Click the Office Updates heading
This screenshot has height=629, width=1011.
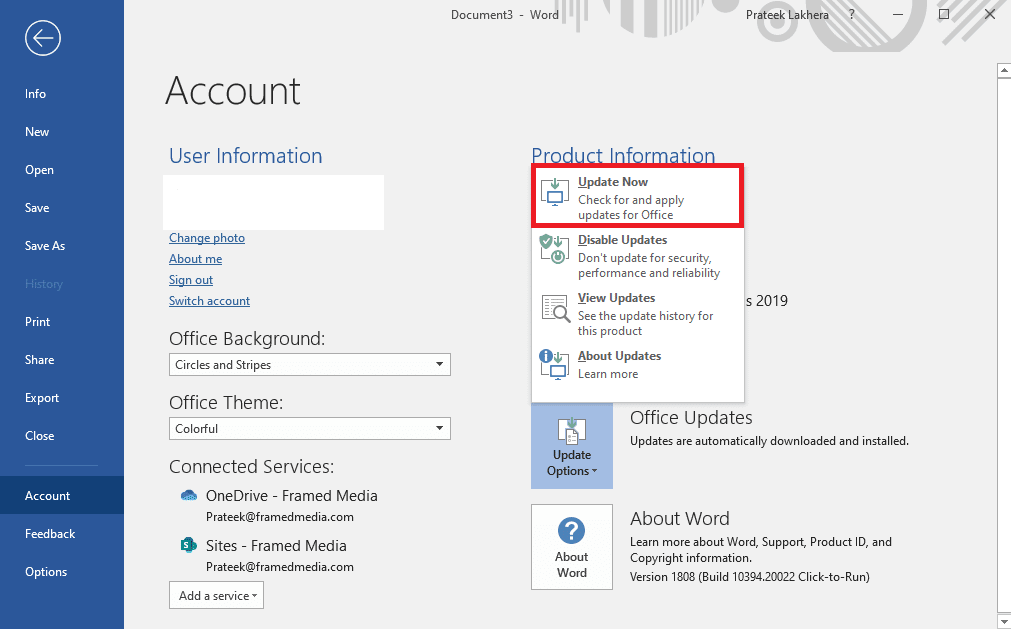coord(691,418)
